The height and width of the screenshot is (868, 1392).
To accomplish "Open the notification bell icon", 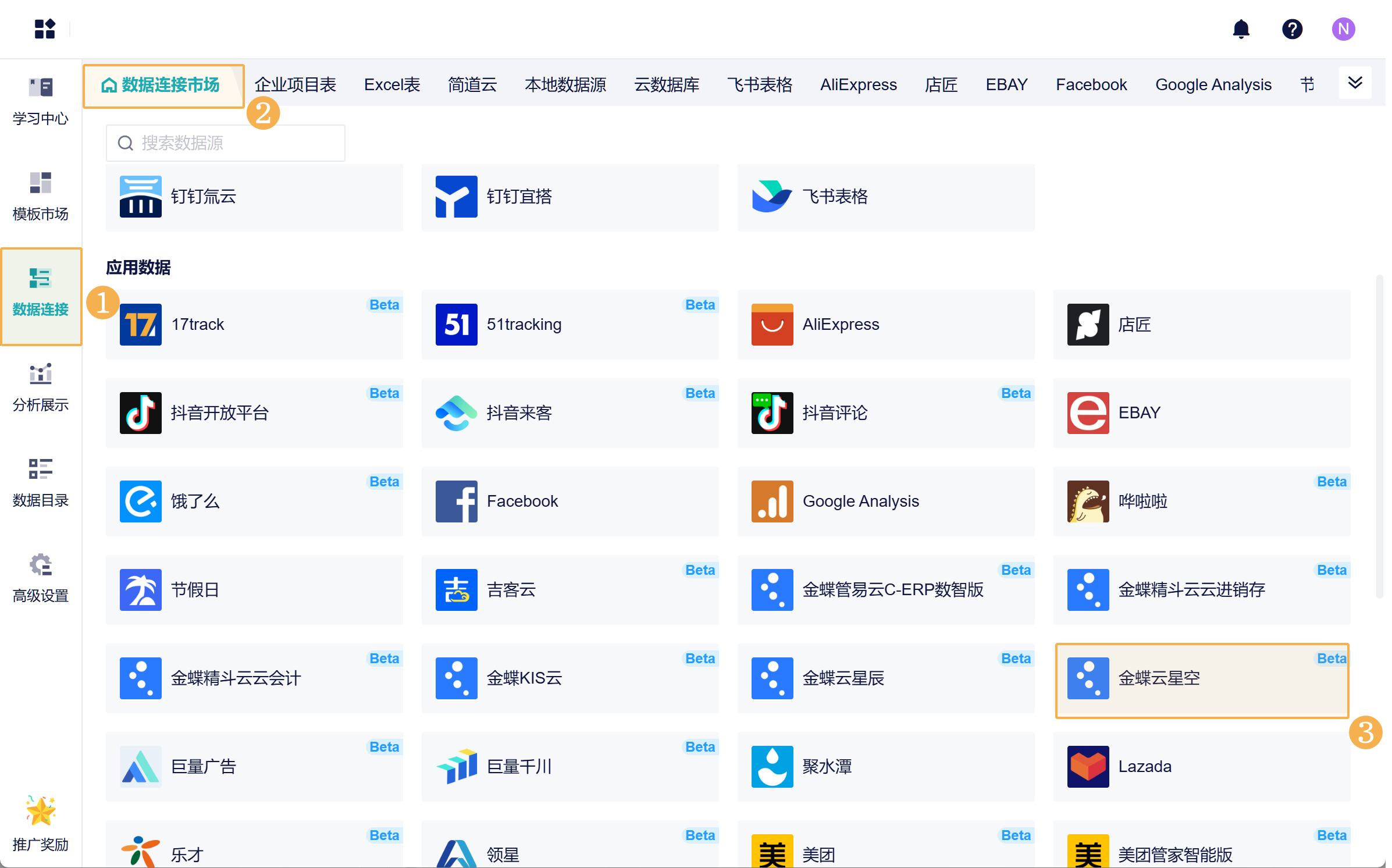I will tap(1241, 29).
